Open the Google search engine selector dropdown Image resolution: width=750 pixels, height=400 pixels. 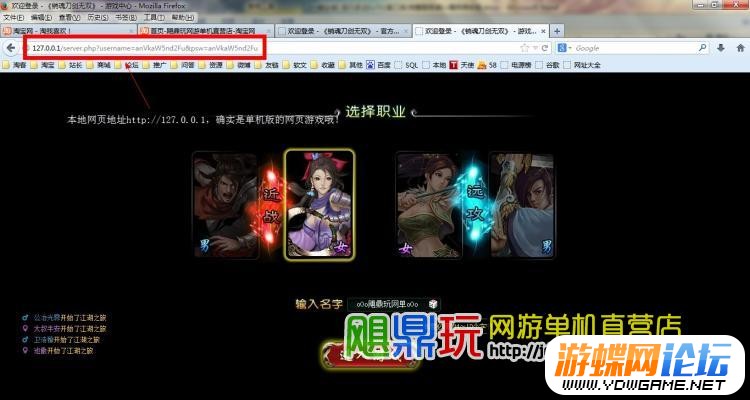[x=565, y=48]
